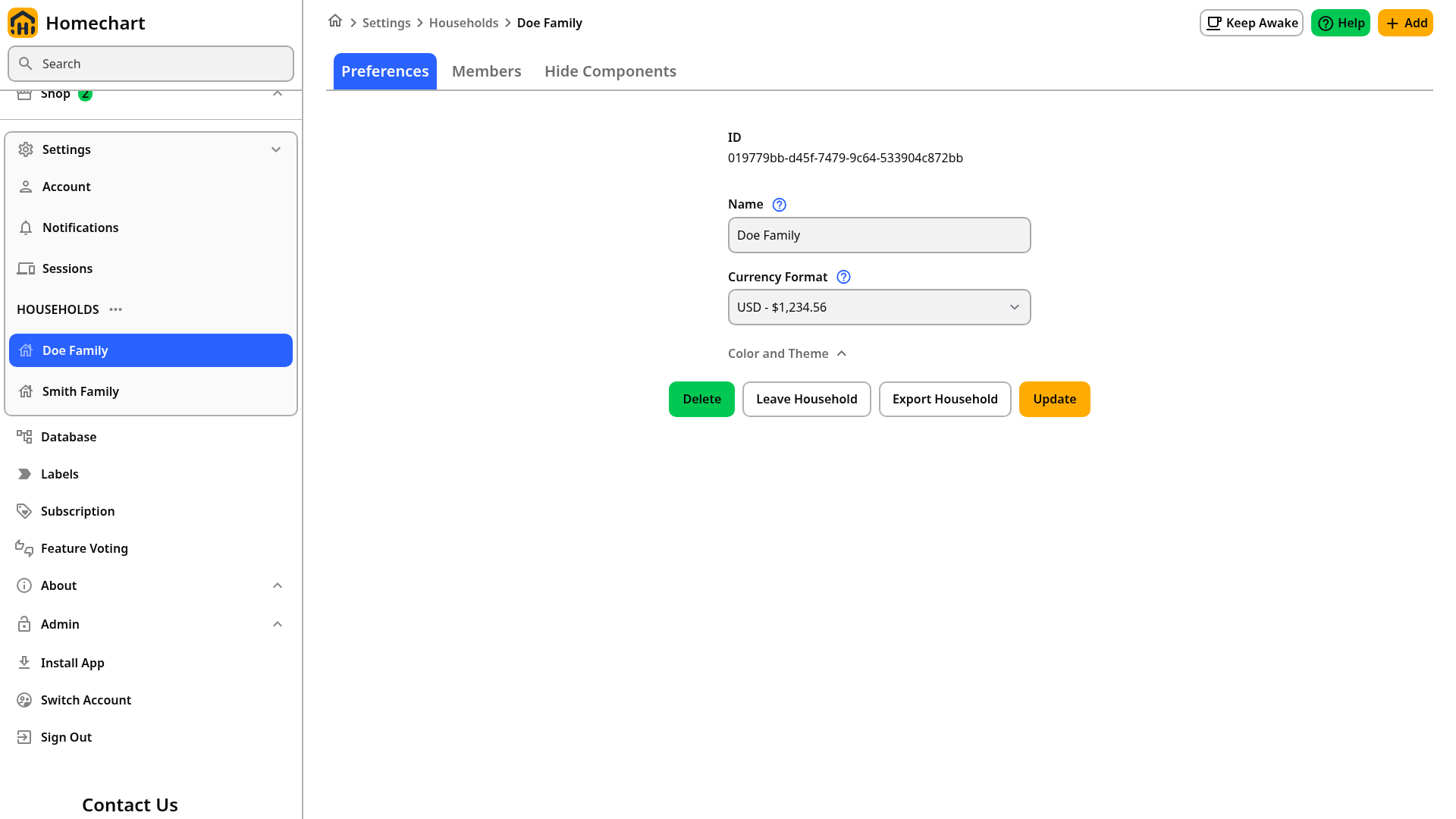Click the Switch Account icon

[x=24, y=700]
